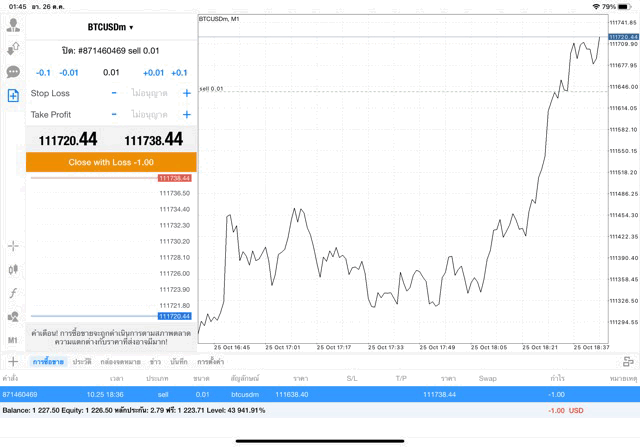Open the accounts profile icon
Screen dimensions: 640x447
pos(13,25)
